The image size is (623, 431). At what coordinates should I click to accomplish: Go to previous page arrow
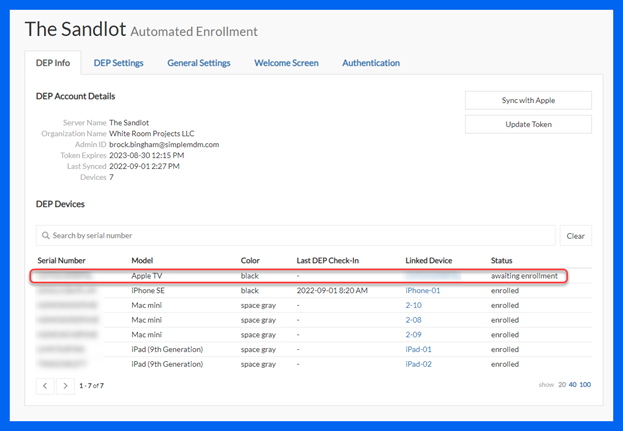(x=45, y=386)
